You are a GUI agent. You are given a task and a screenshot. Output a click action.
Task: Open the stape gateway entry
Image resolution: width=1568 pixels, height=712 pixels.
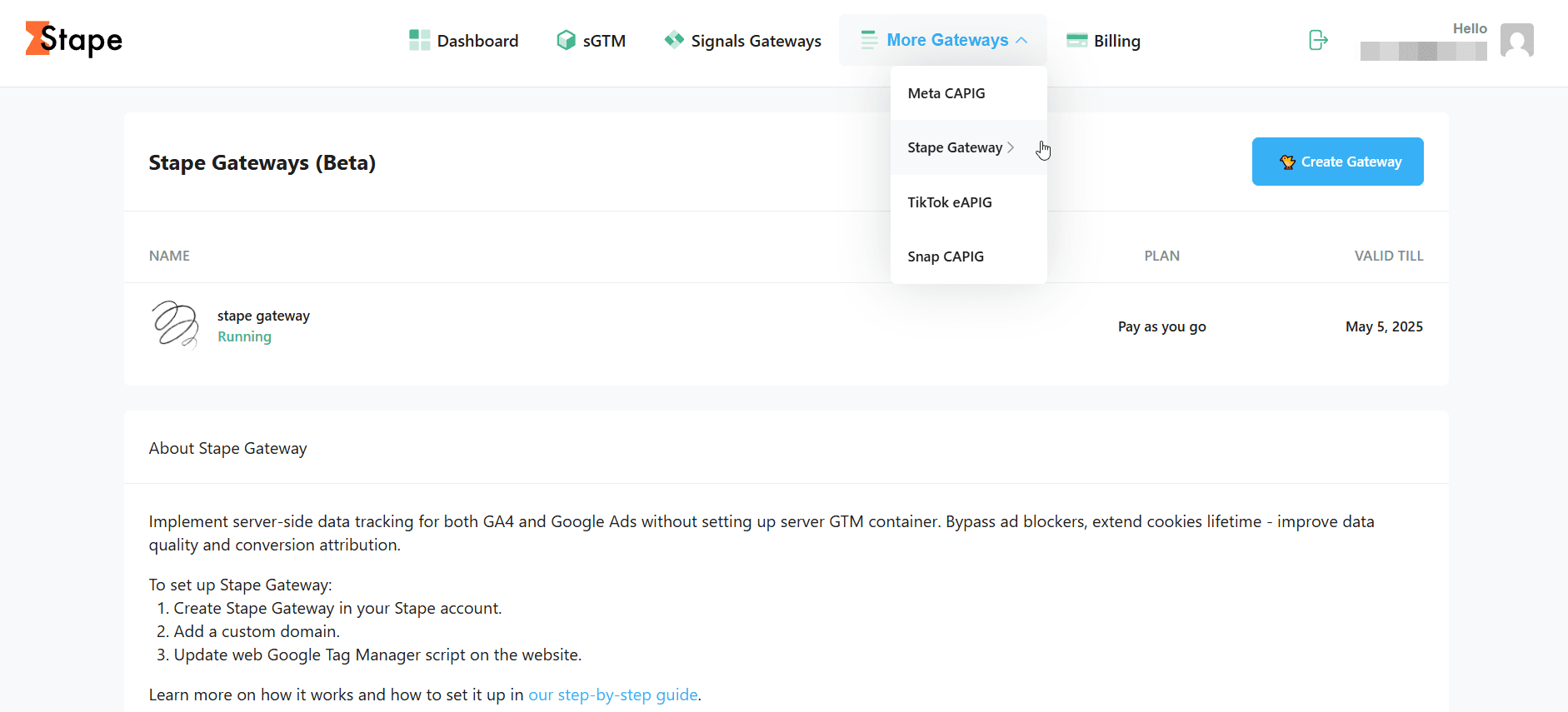pyautogui.click(x=263, y=316)
